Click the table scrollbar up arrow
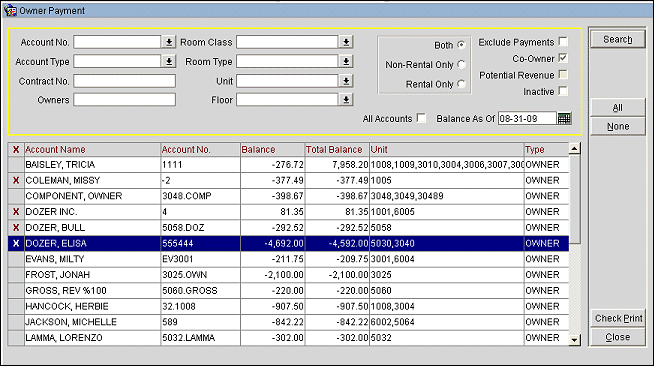The image size is (654, 366). pos(574,149)
